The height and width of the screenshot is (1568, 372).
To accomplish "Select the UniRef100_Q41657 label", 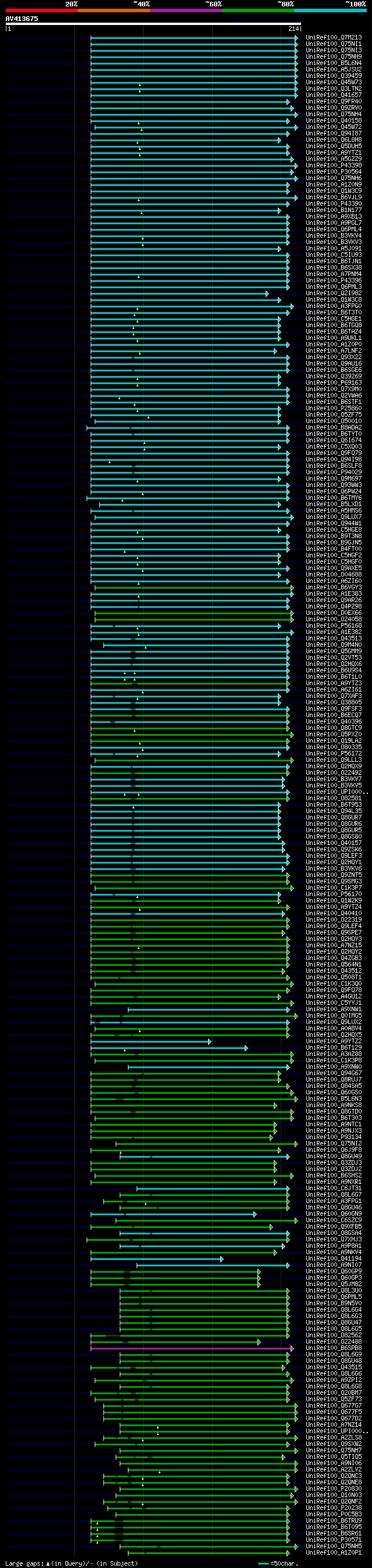I will pos(334,95).
